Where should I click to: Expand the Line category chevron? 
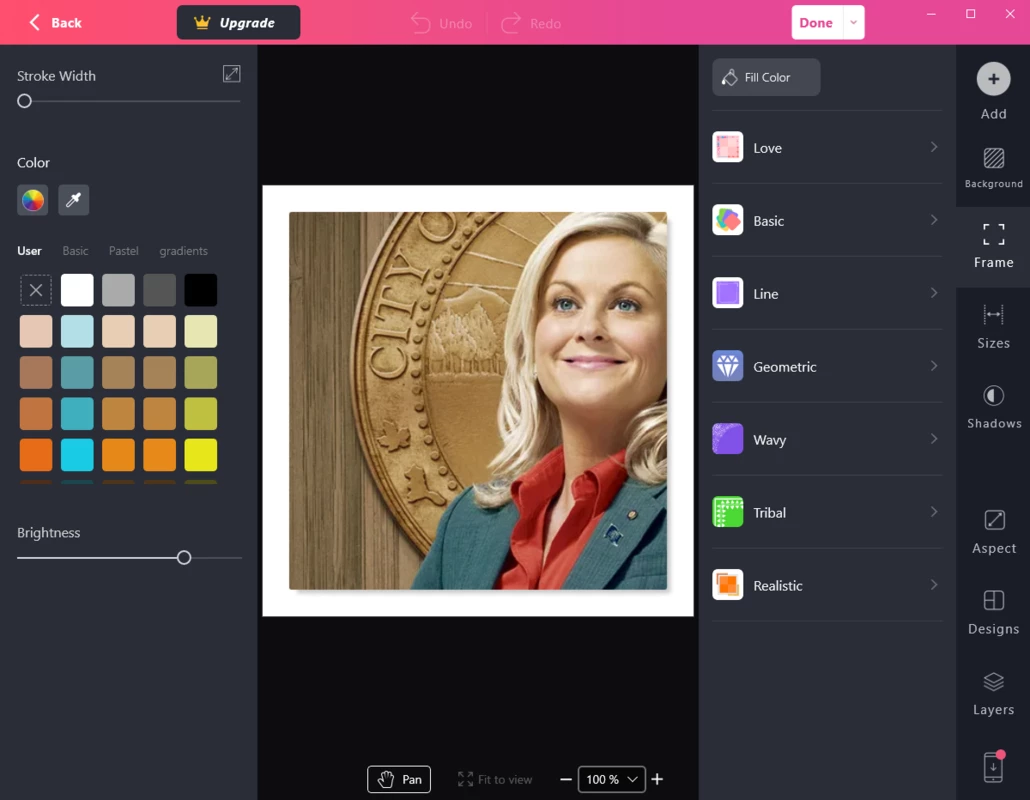[933, 293]
